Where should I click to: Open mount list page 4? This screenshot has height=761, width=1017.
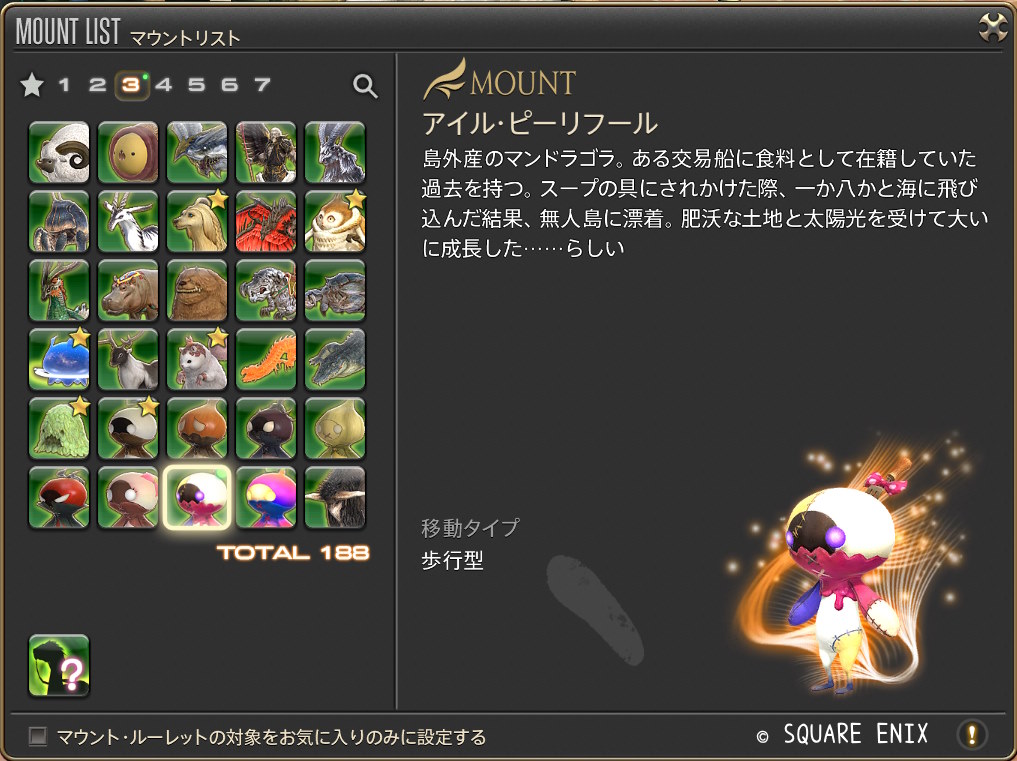(x=163, y=84)
